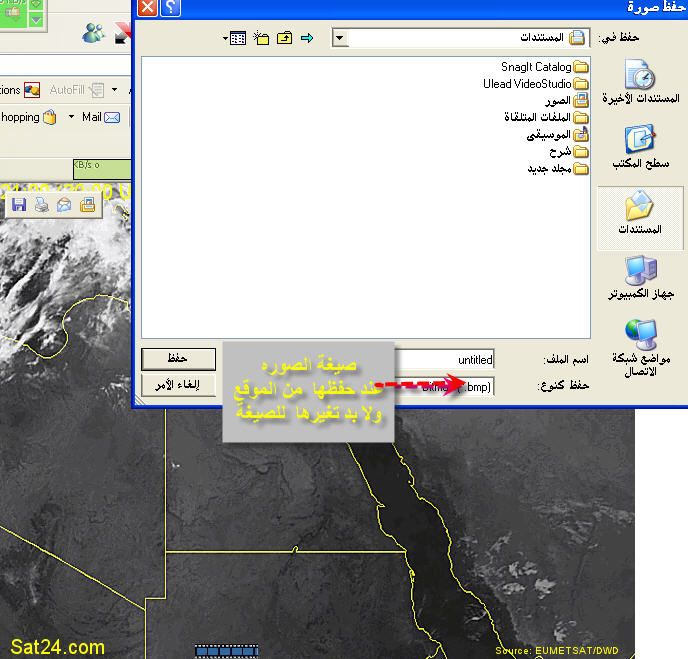Open the dropdown arrow left of Mail
Viewport: 688px width, 659px height.
tap(71, 117)
